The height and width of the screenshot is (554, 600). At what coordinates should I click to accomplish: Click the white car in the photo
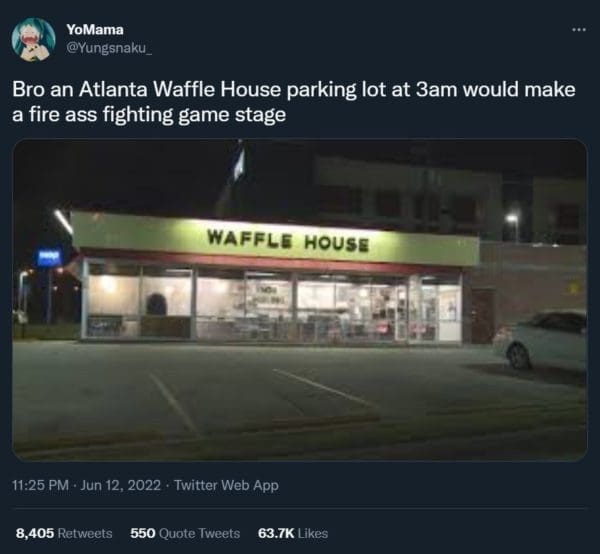coord(540,339)
